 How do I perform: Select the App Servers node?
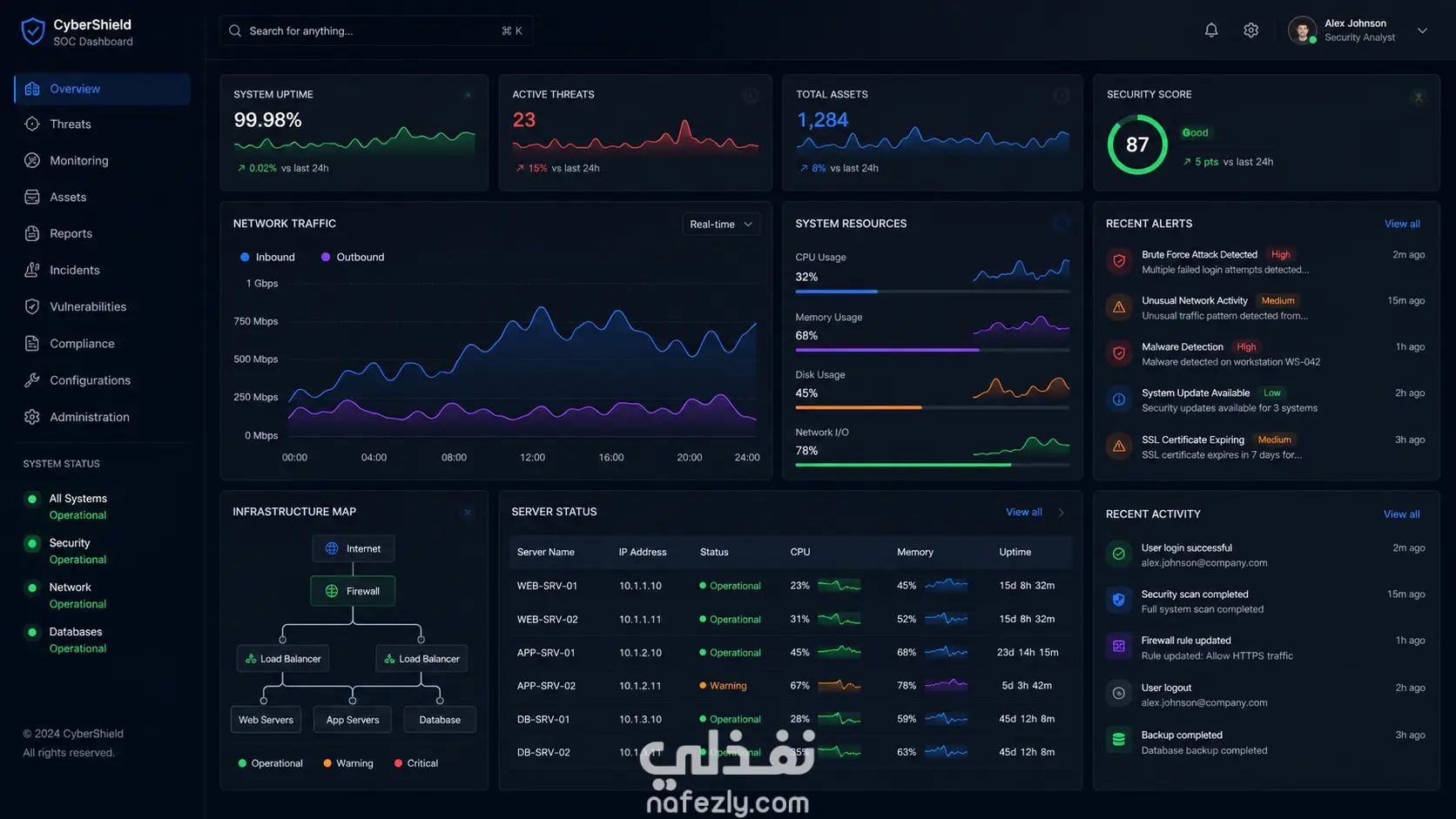pos(353,721)
